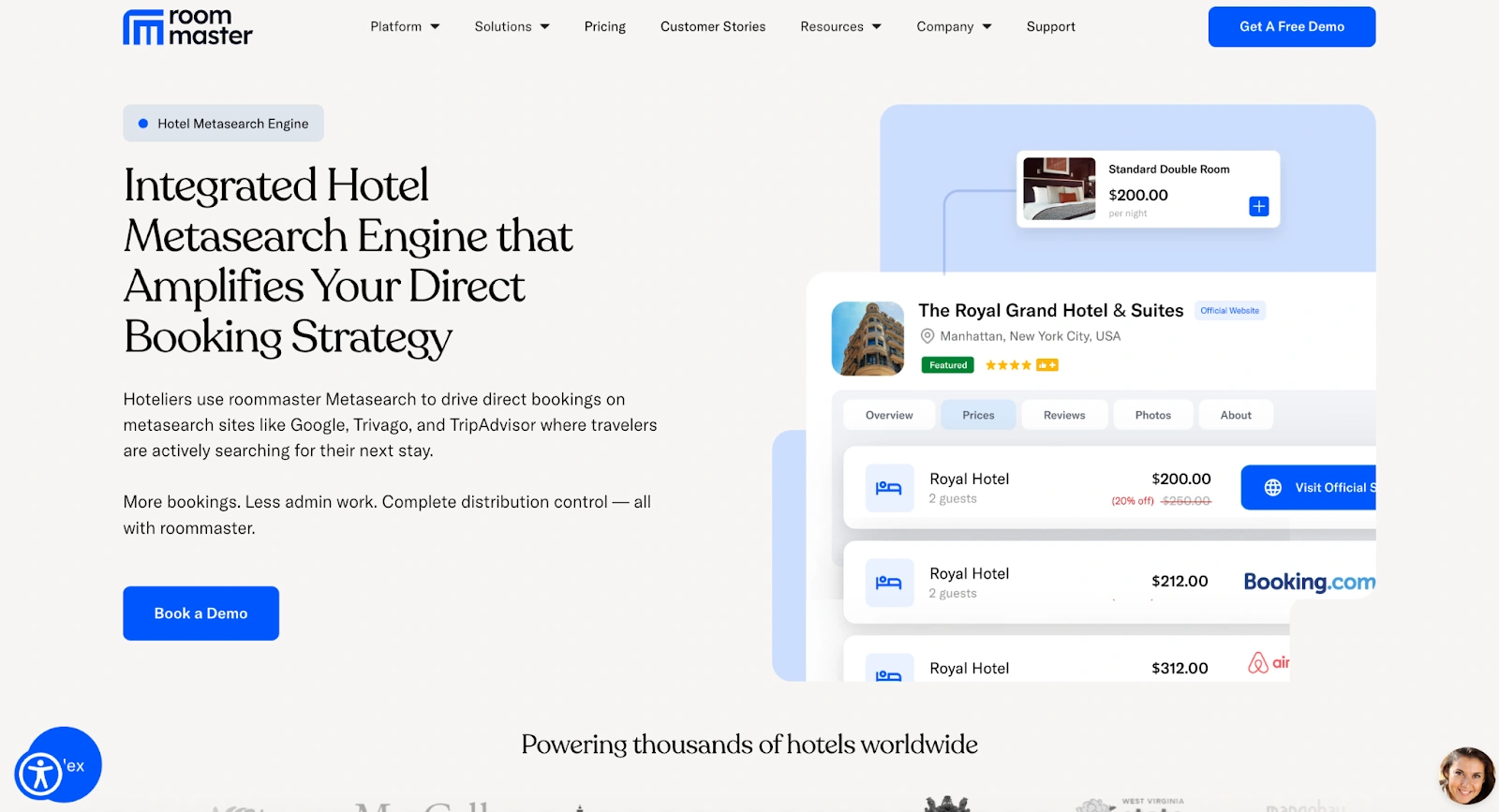Click the Hotel Metasearch Engine tag
This screenshot has width=1499, height=812.
point(223,124)
